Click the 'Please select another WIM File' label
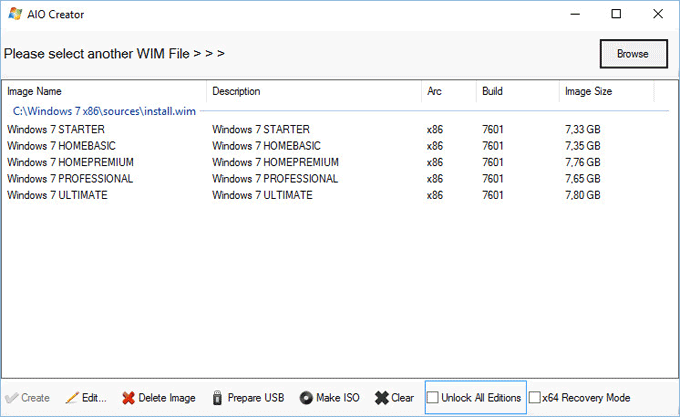The image size is (680, 417). (x=114, y=54)
